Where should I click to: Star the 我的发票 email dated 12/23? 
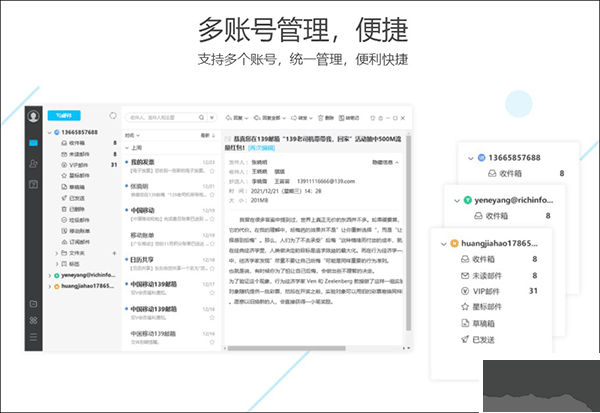click(x=212, y=171)
